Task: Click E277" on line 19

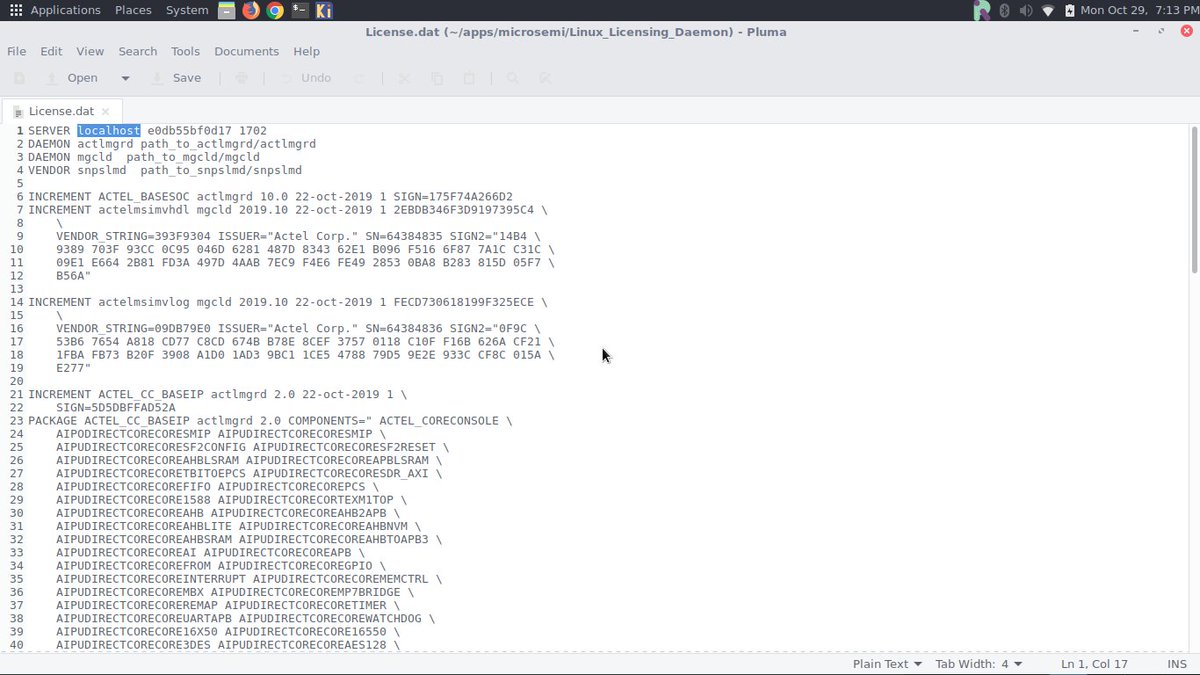Action: 74,367
